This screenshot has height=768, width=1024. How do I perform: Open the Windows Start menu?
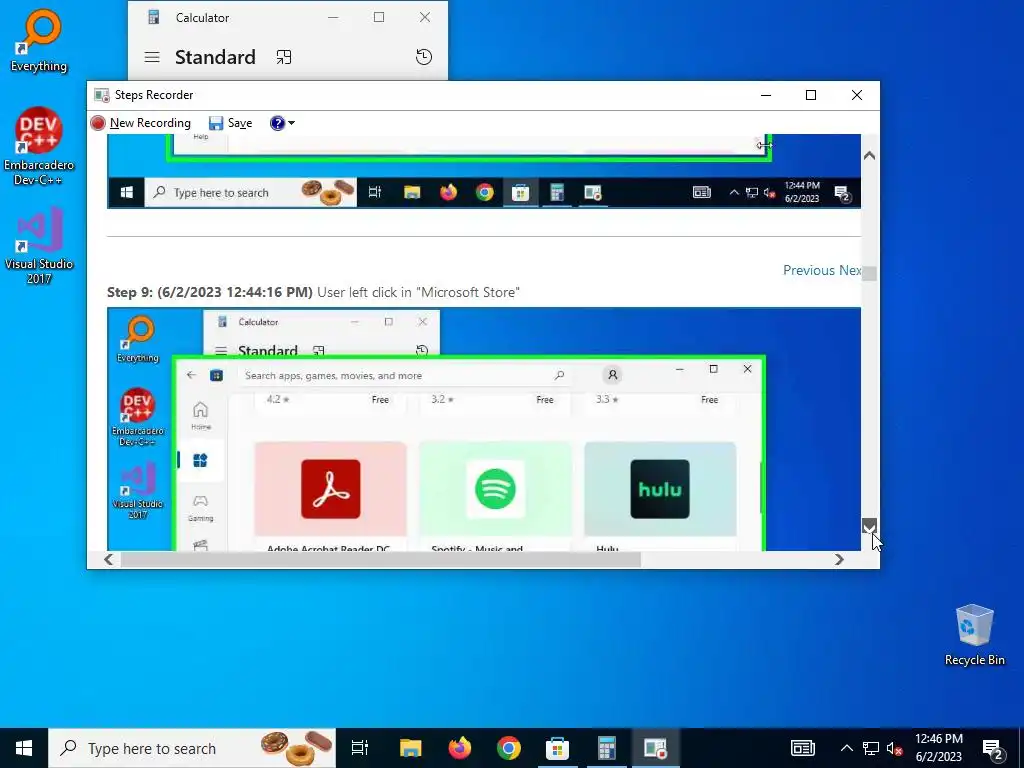(24, 748)
